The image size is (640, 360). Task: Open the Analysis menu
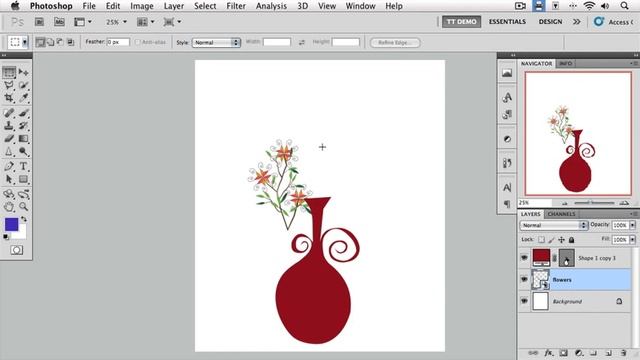[271, 6]
